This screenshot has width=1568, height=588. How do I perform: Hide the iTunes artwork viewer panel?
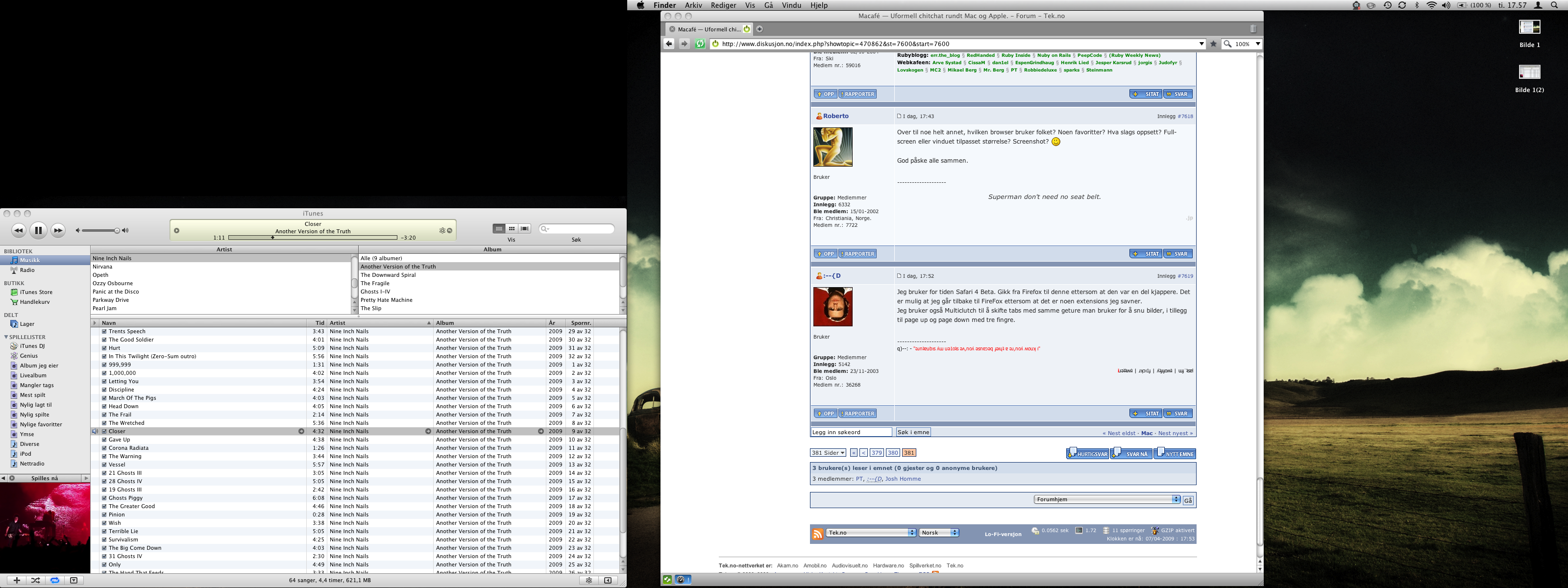[73, 580]
